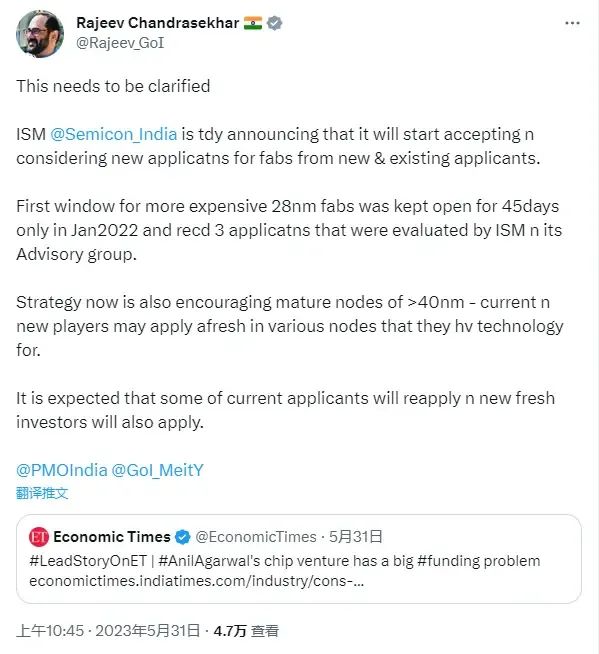599x654 pixels.
Task: Open the @EconomicTimes handle in quoted tweet
Action: pyautogui.click(x=256, y=537)
